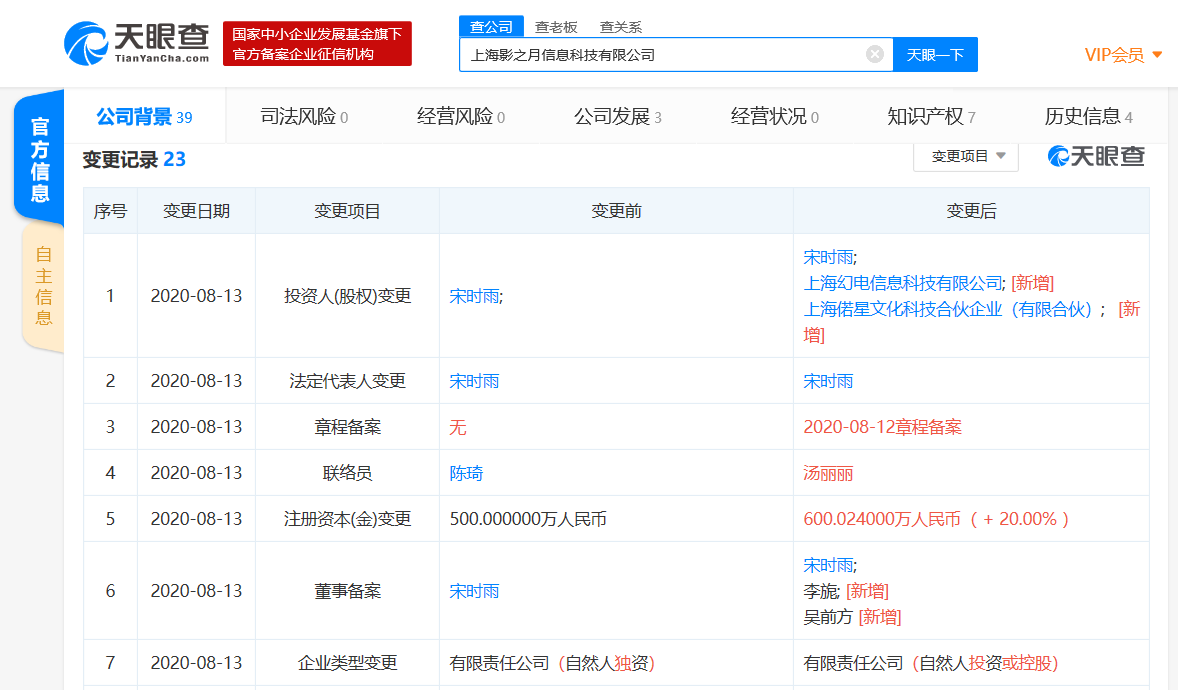
Task: Open the 上海幻电信息科技有限公司 link
Action: pyautogui.click(x=903, y=283)
